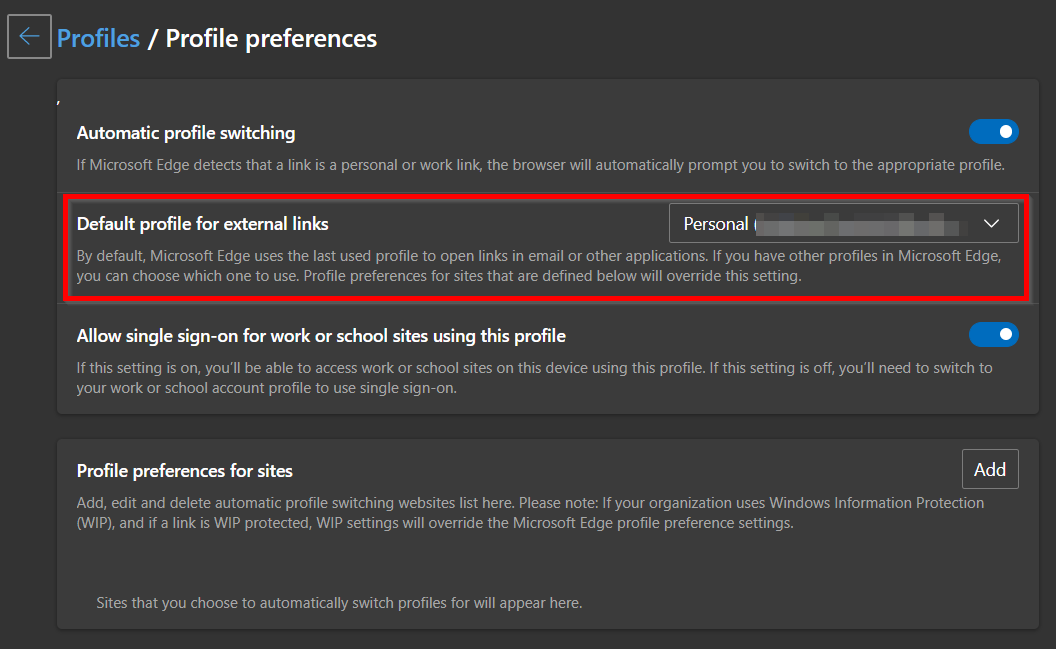This screenshot has width=1056, height=649.
Task: Open the Profiles breadcrumb link
Action: [98, 38]
